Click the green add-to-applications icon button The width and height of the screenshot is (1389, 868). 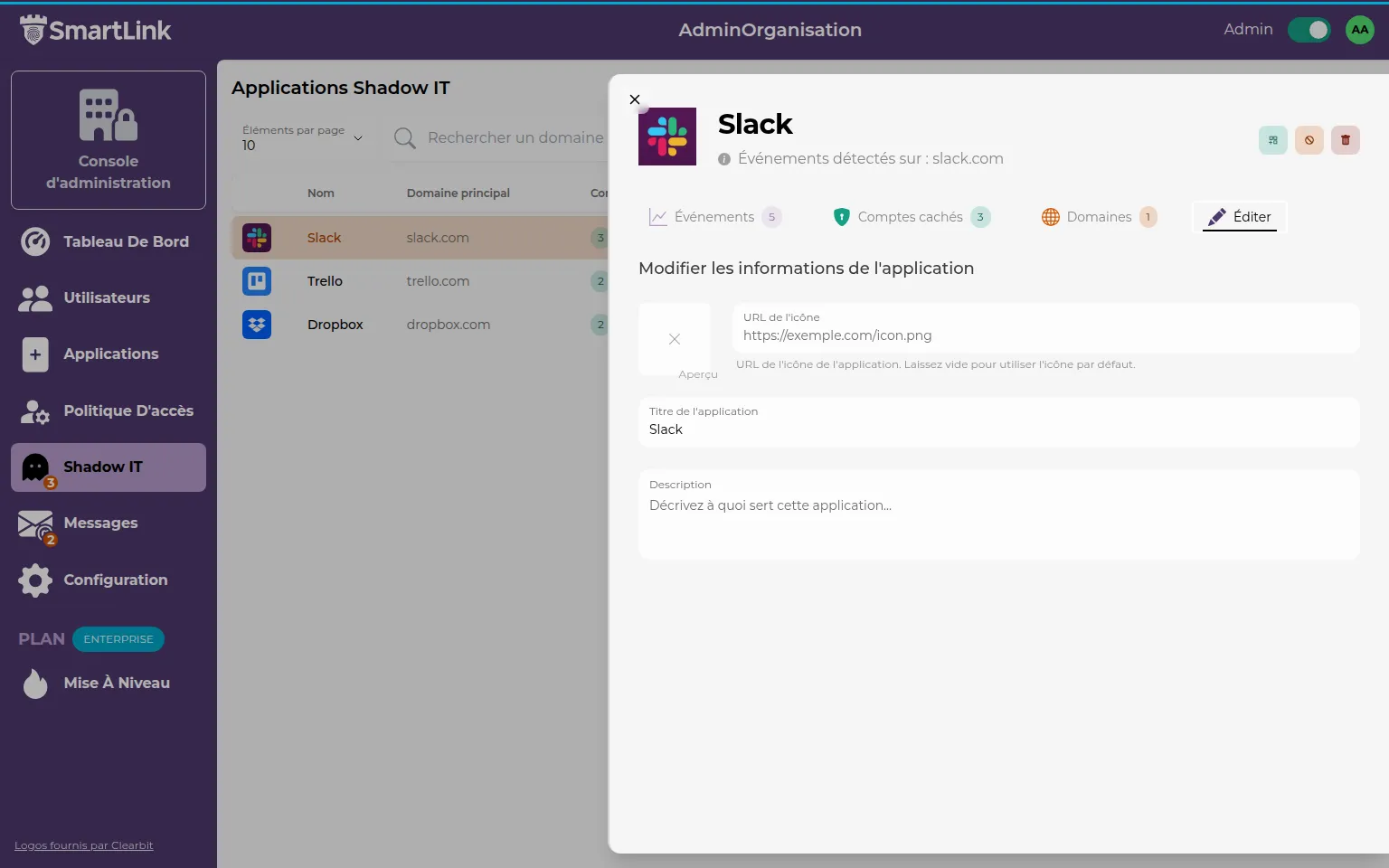pos(1272,140)
